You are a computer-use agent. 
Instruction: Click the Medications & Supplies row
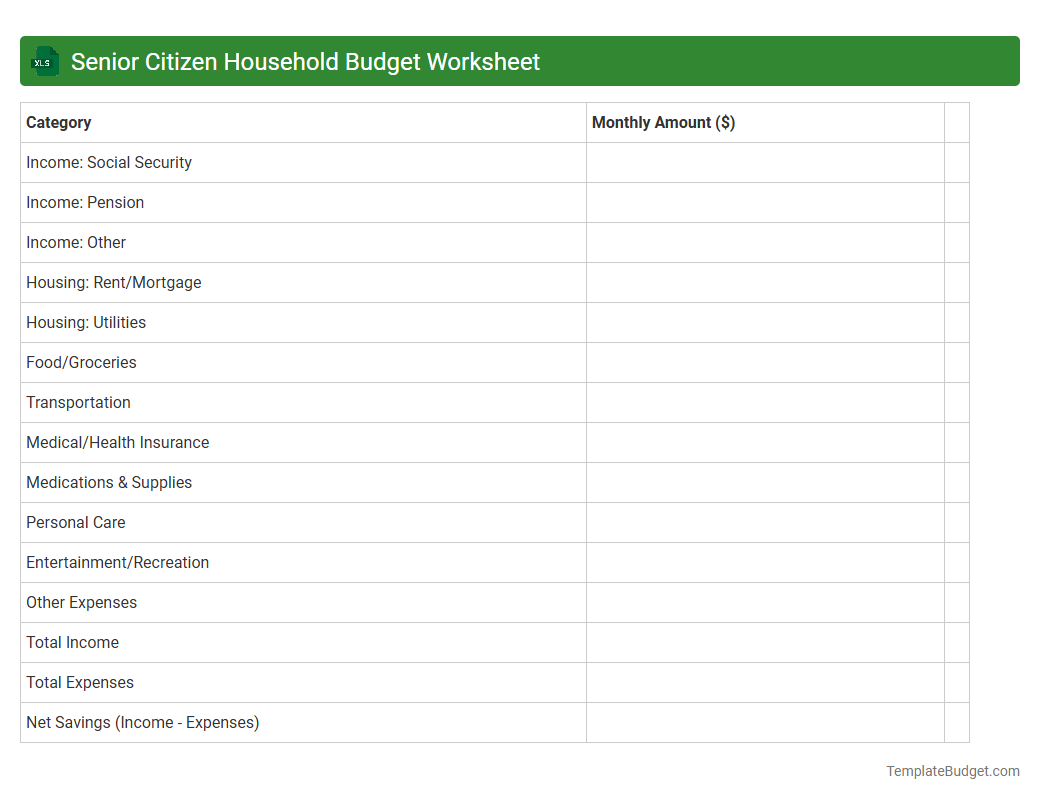click(109, 482)
